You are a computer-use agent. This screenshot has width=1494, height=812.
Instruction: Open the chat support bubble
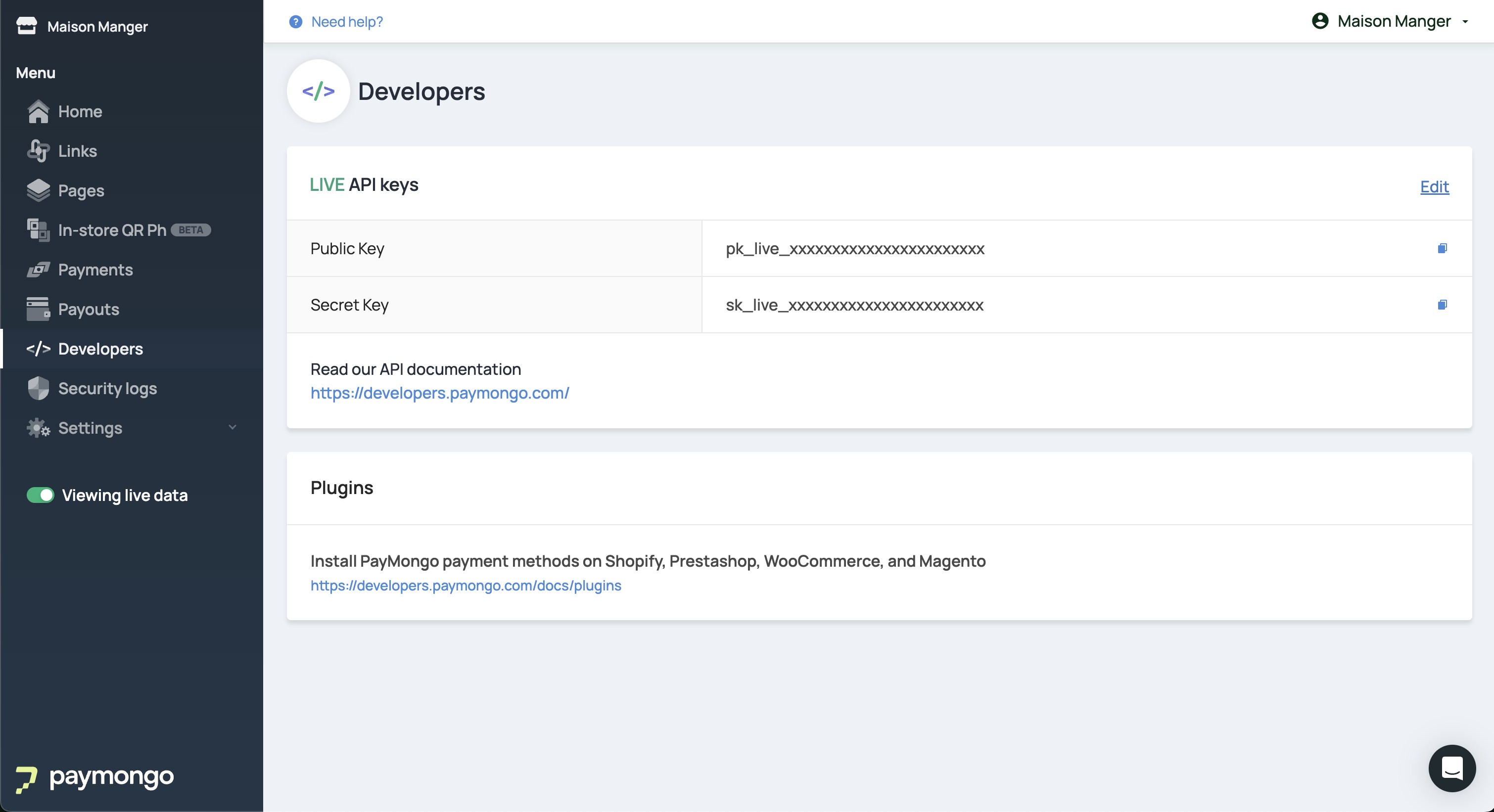click(x=1451, y=768)
